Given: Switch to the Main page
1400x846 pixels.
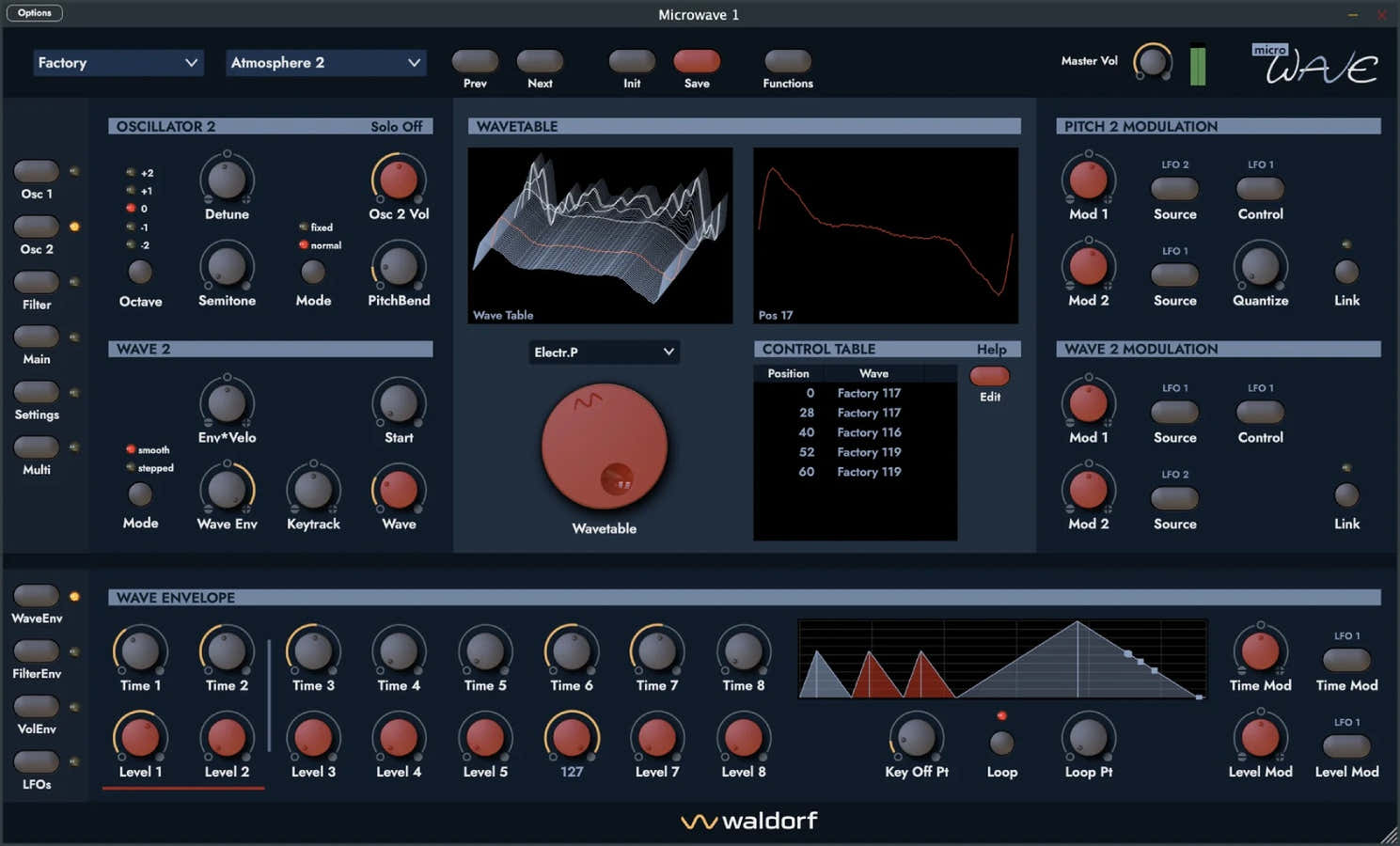Looking at the screenshot, I should click(37, 337).
